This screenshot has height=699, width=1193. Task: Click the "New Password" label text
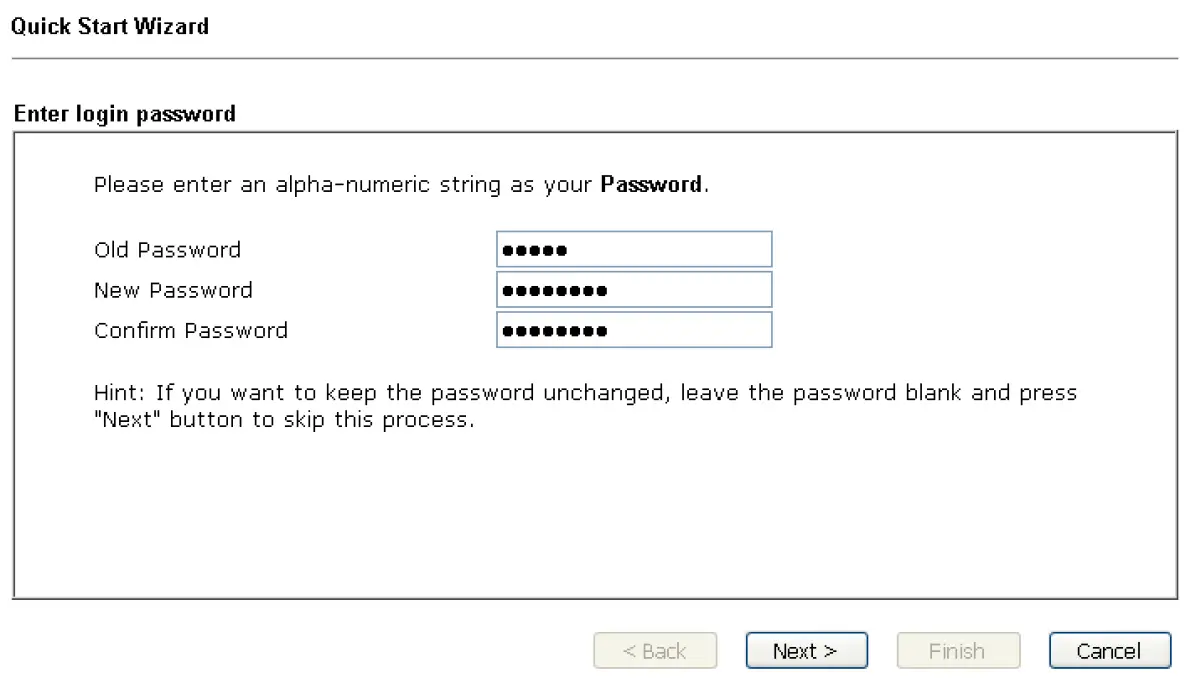tap(173, 290)
